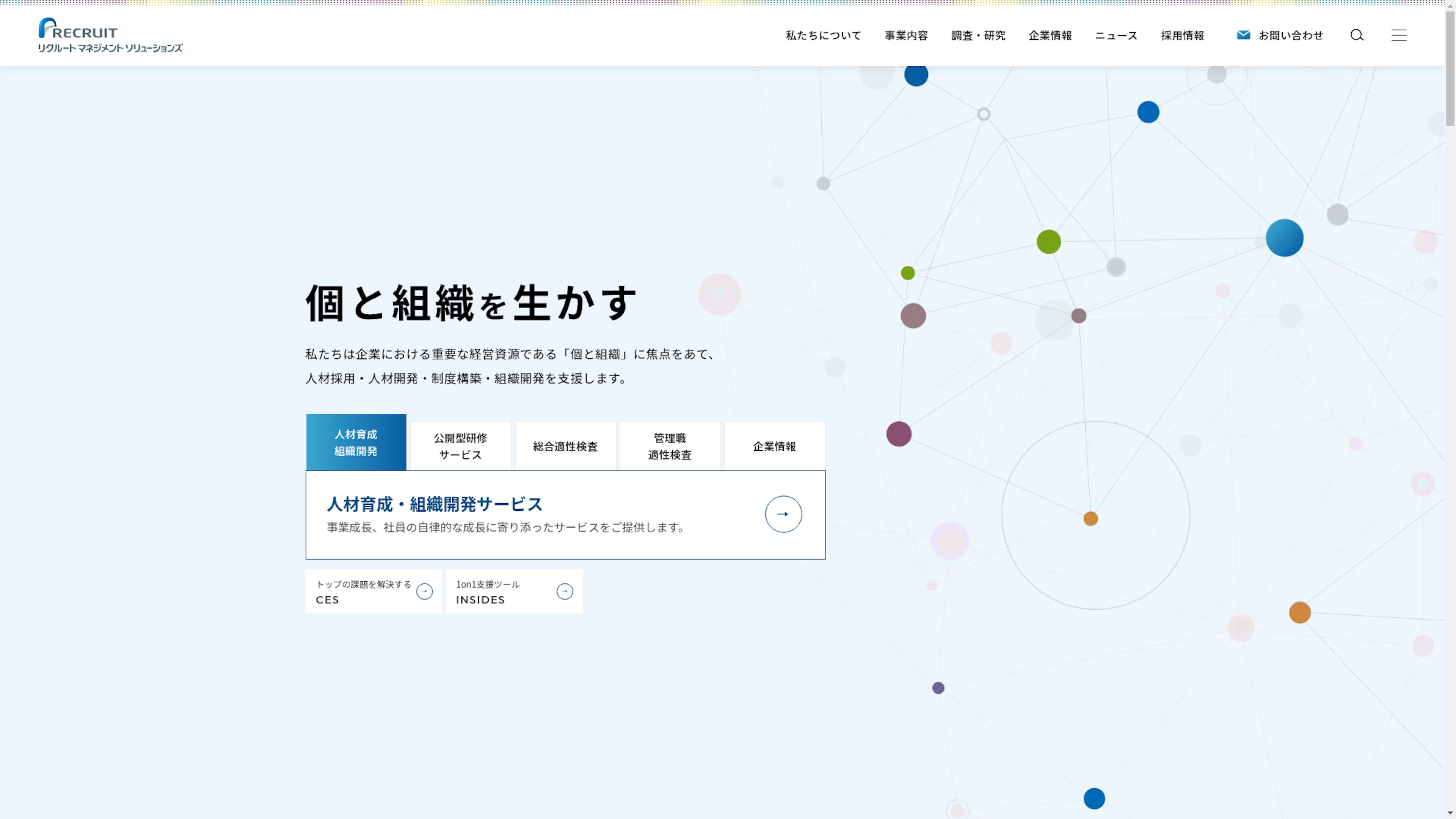The height and width of the screenshot is (819, 1456).
Task: Click the scrollbar down arrow
Action: pos(1450,813)
